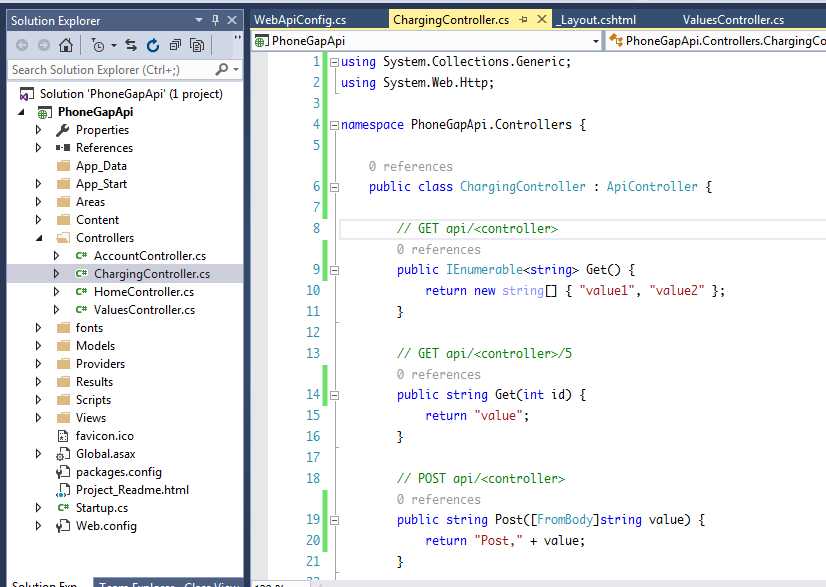Refresh Solution Explorer with the refresh icon
This screenshot has width=826, height=587.
[153, 46]
